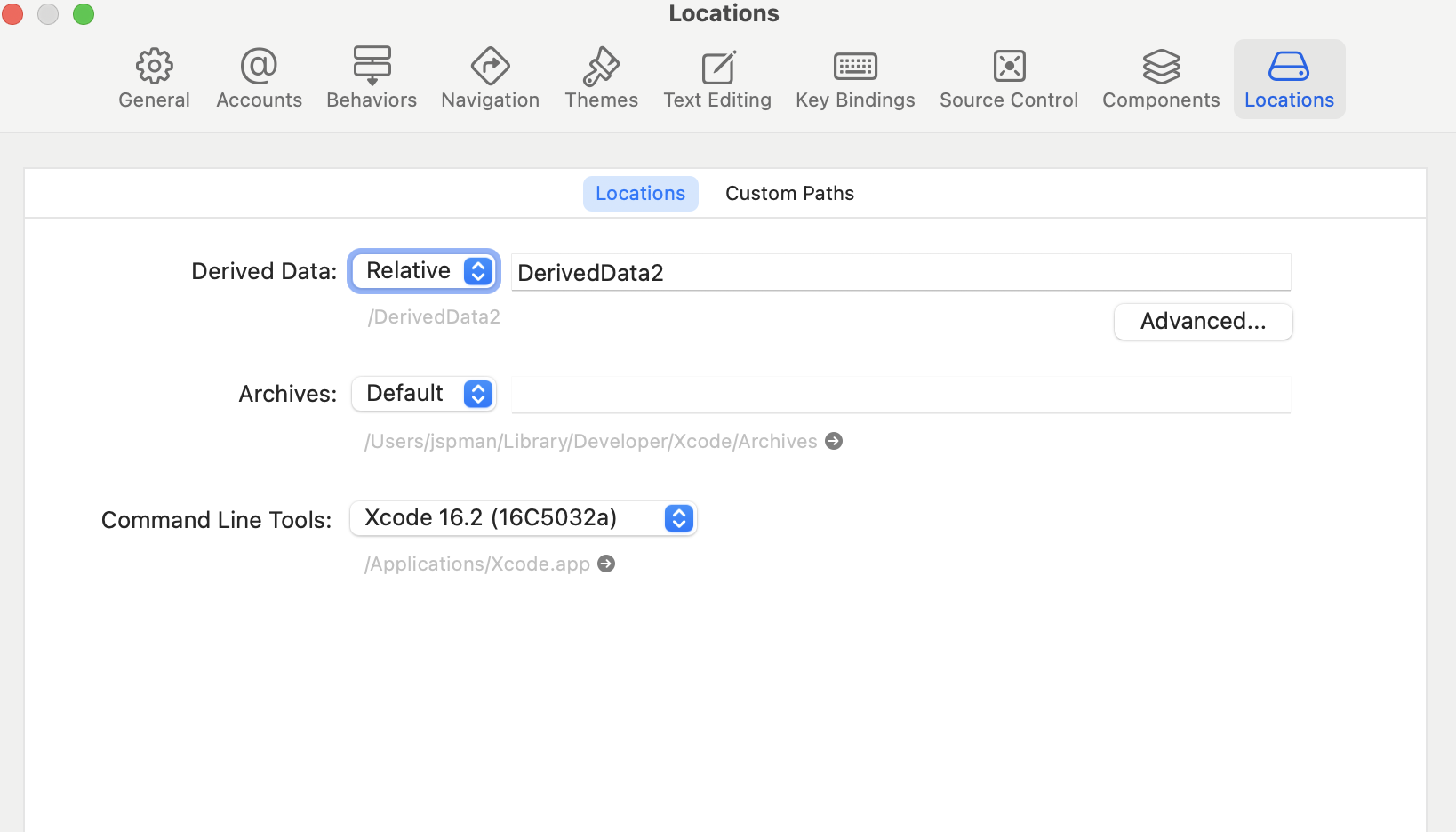Click the Locations window title

pyautogui.click(x=724, y=13)
